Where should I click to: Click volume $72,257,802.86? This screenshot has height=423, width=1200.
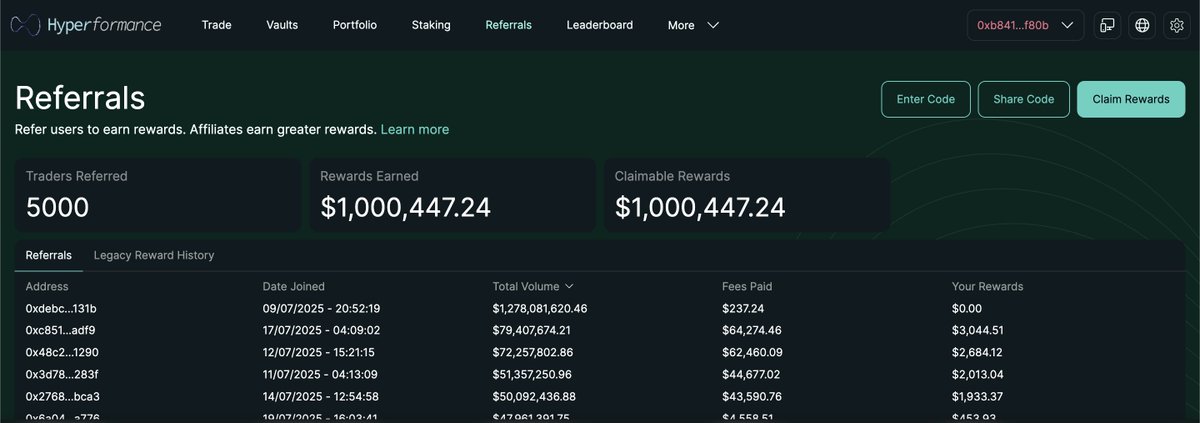(533, 352)
